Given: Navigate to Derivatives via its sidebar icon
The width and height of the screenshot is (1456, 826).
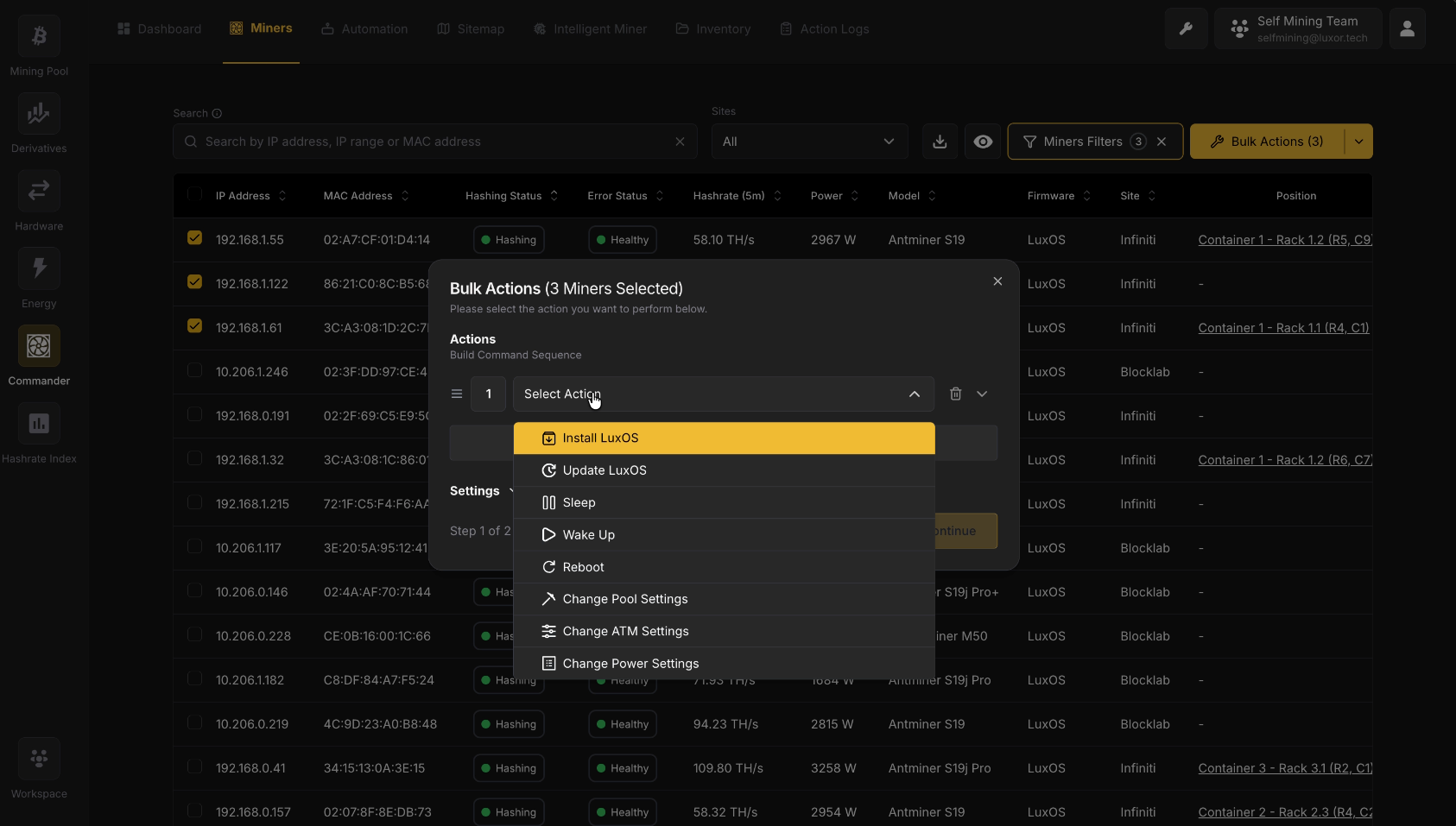Looking at the screenshot, I should point(38,113).
